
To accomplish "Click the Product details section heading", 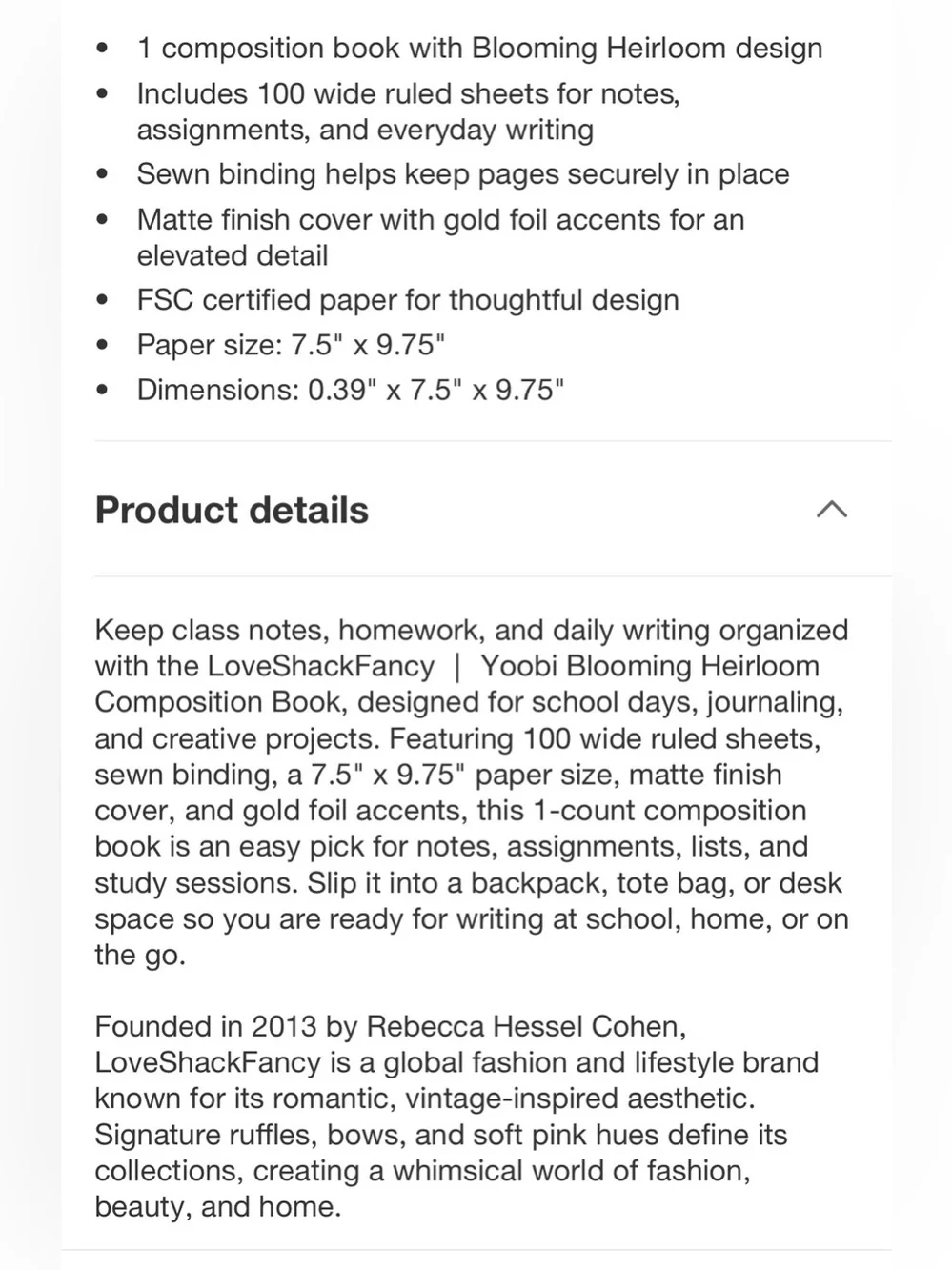I will pyautogui.click(x=232, y=510).
